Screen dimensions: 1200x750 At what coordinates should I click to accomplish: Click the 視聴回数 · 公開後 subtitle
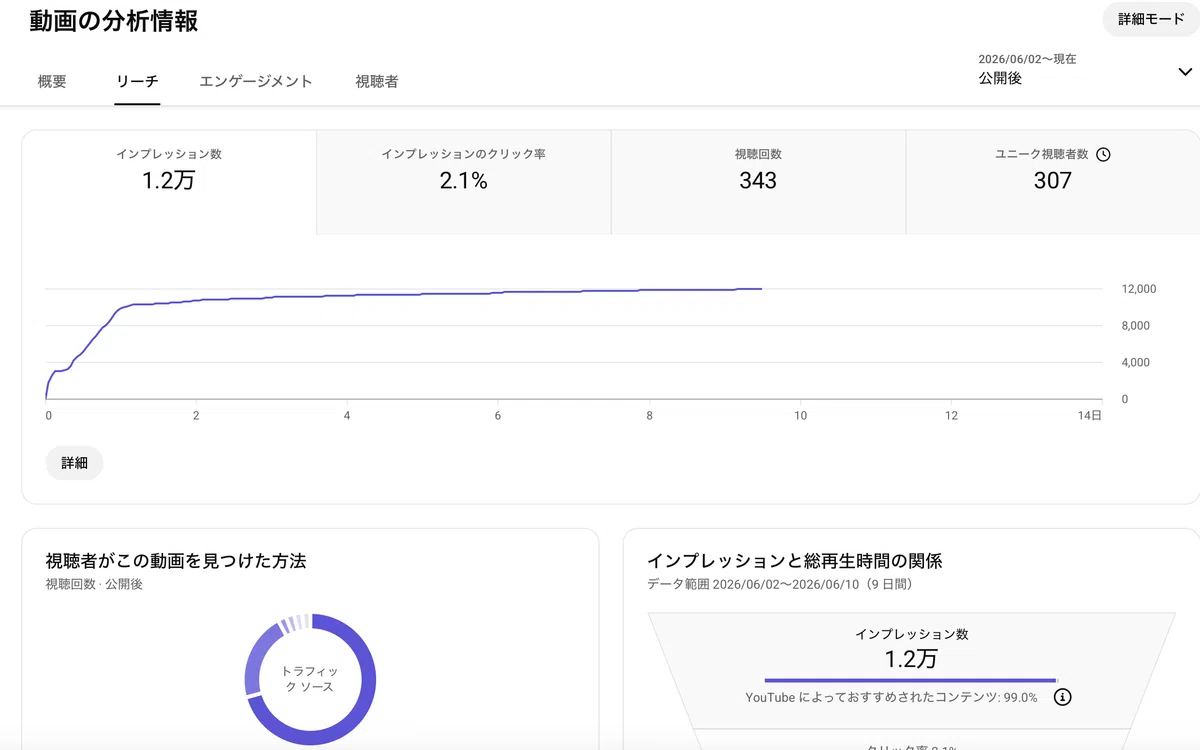[94, 584]
